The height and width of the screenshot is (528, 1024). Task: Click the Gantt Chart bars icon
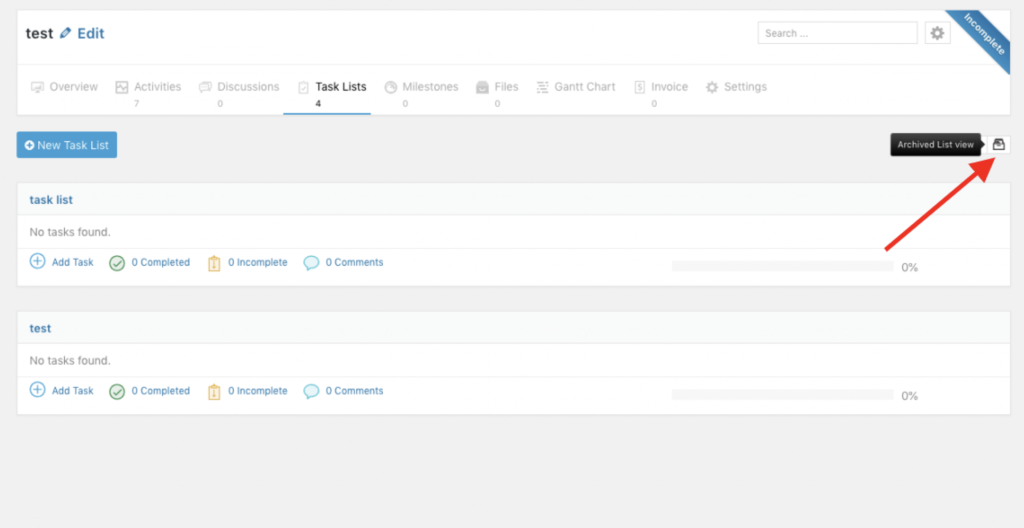(543, 87)
